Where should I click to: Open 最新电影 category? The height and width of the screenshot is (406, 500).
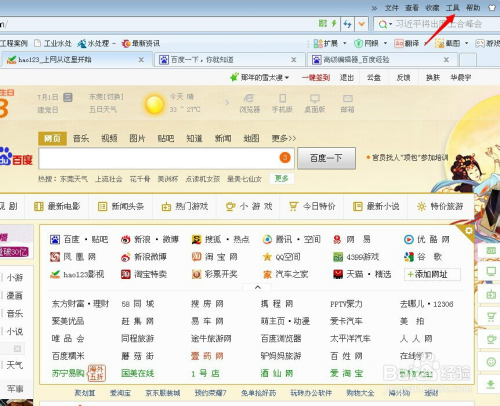(x=57, y=206)
